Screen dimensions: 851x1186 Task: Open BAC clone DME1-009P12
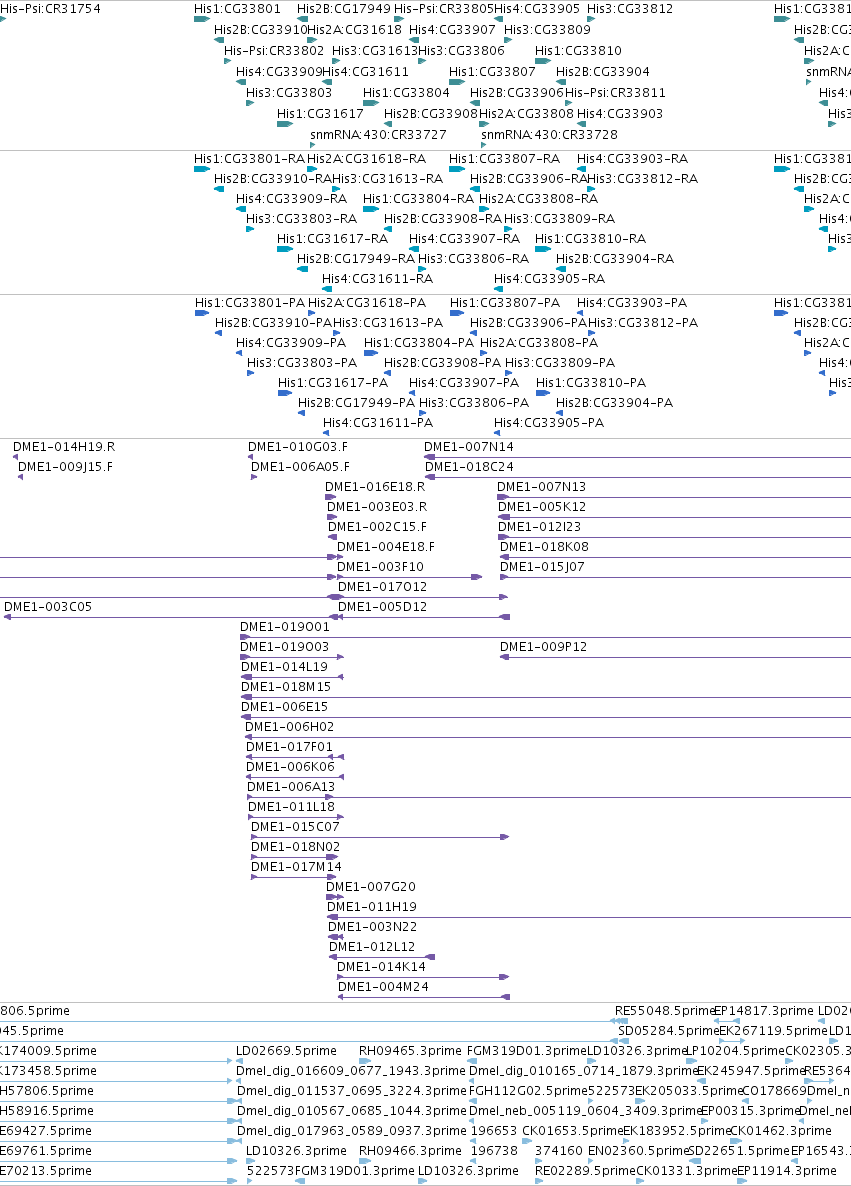pos(543,647)
